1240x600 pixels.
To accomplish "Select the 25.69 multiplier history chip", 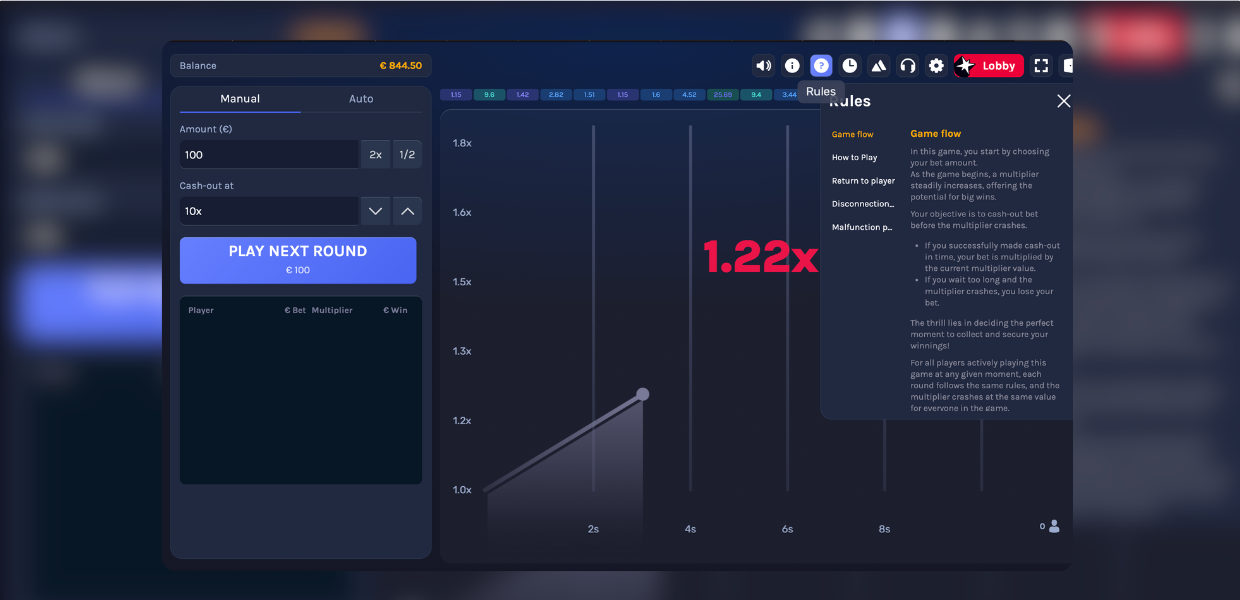I will pos(722,95).
